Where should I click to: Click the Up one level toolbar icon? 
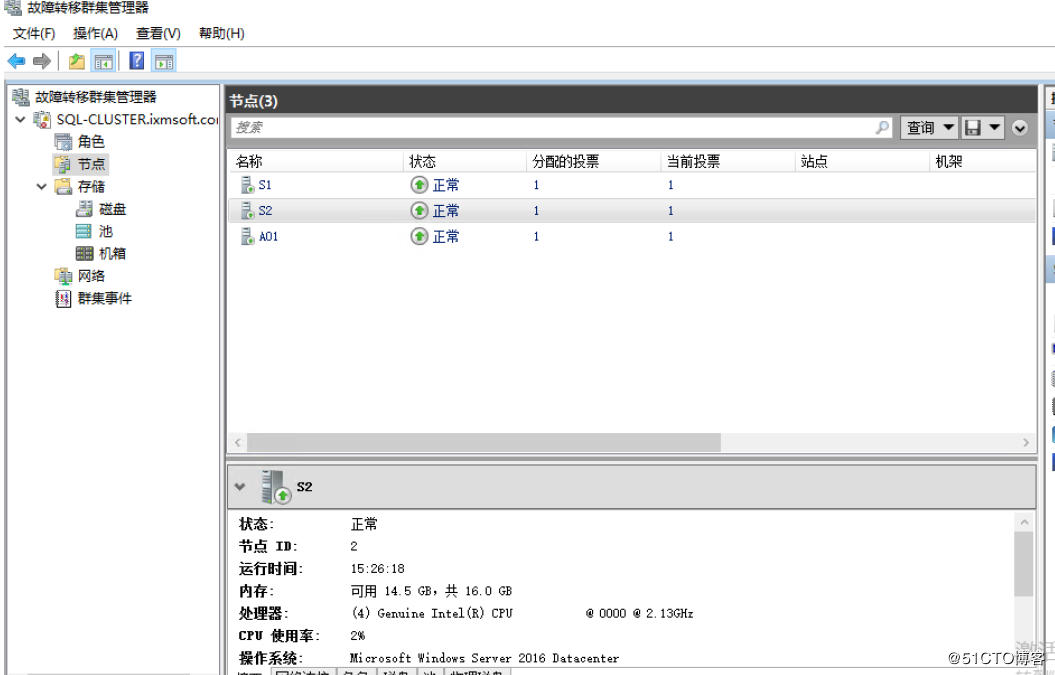pyautogui.click(x=77, y=61)
